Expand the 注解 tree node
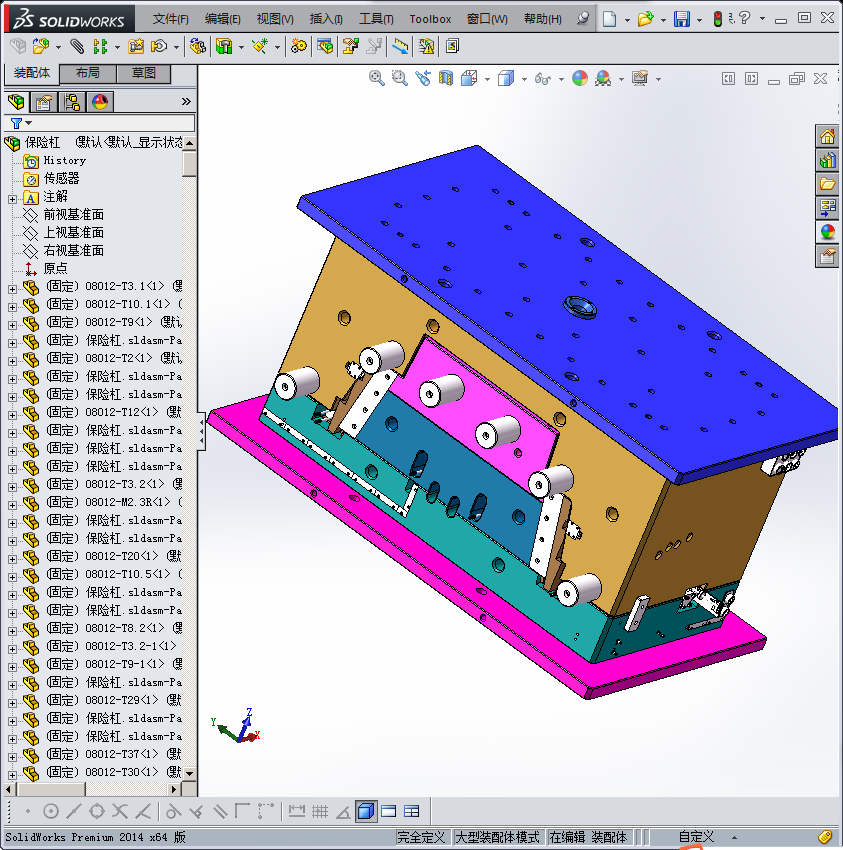Image resolution: width=843 pixels, height=850 pixels. tap(12, 199)
